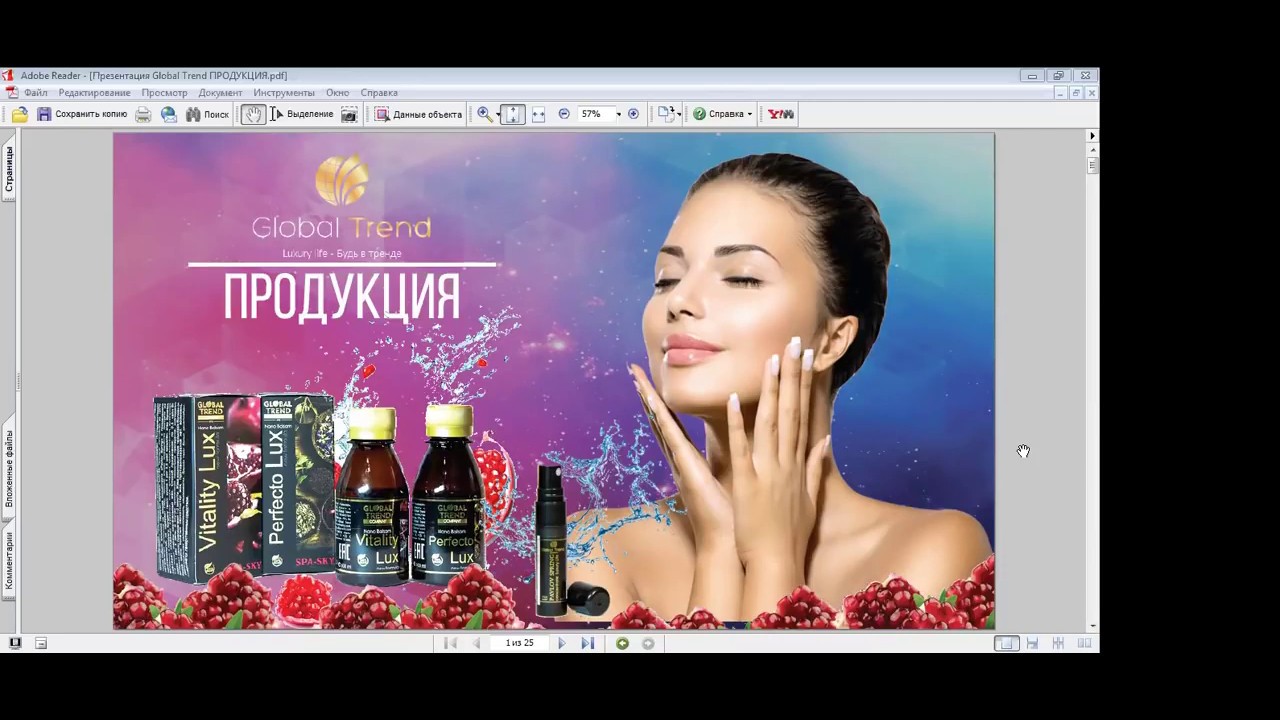This screenshot has height=720, width=1280.
Task: Click the Yahoo toolbar icon
Action: (781, 114)
